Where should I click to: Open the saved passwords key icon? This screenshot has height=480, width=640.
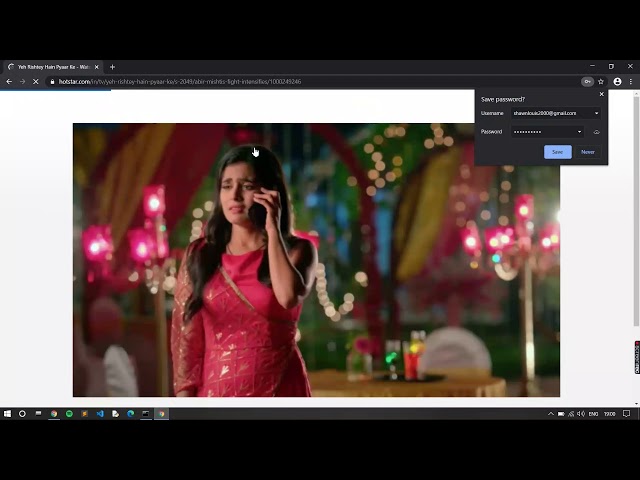point(587,82)
